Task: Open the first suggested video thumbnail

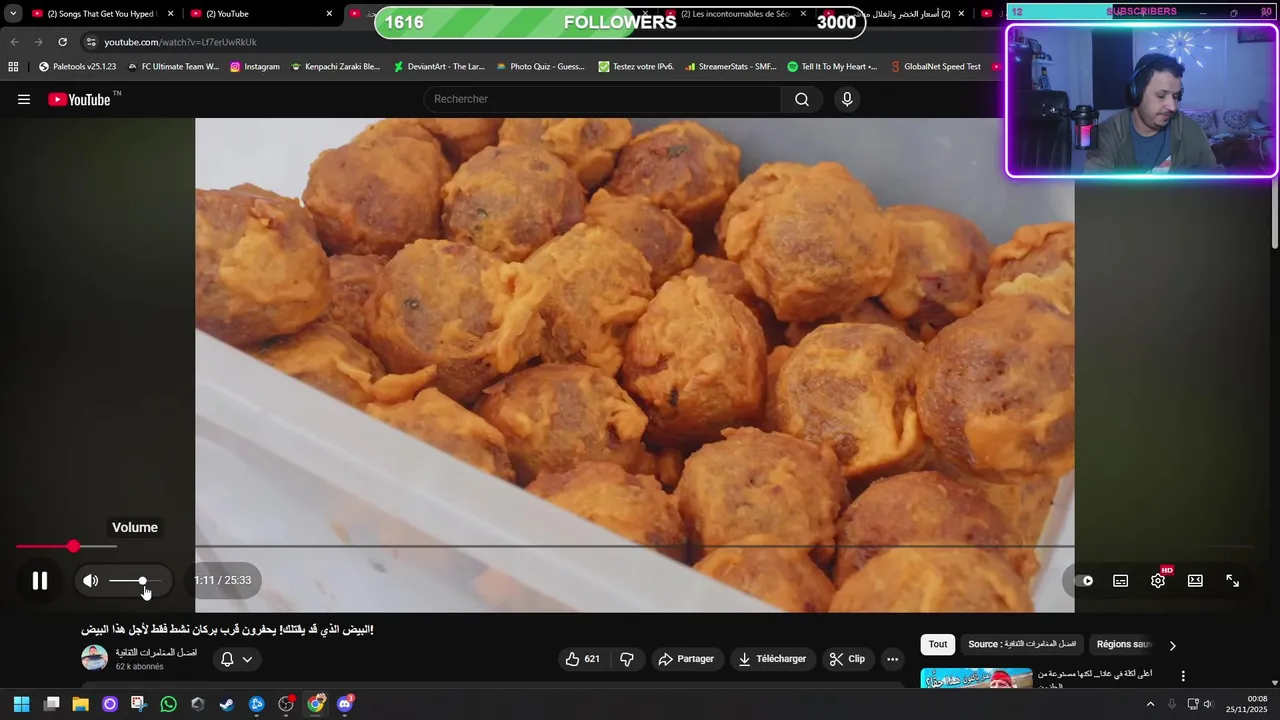Action: point(976,679)
